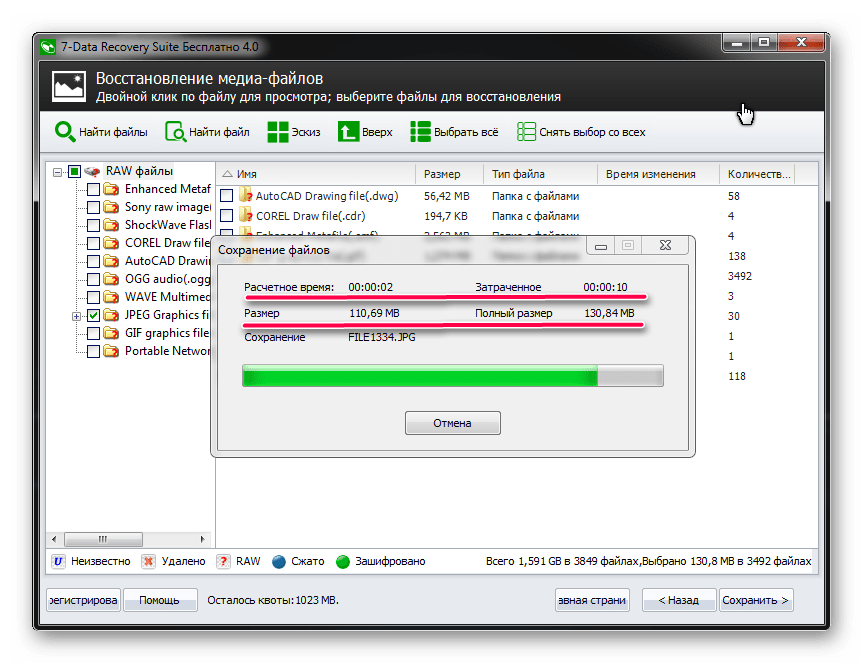Click the < Назад button
Image resolution: width=864 pixels, height=664 pixels.
pos(679,600)
